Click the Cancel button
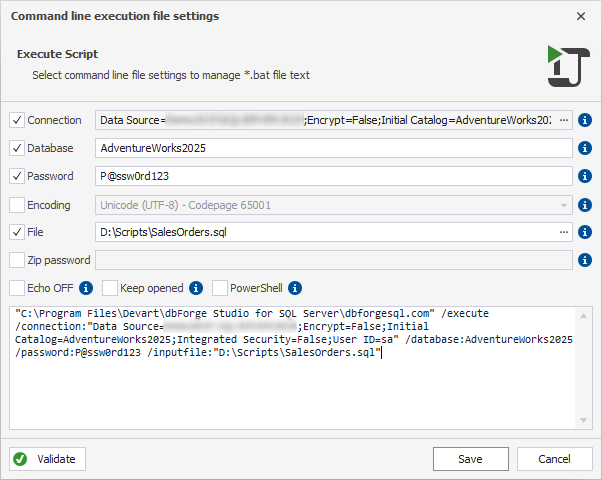Image resolution: width=602 pixels, height=480 pixels. [x=554, y=459]
